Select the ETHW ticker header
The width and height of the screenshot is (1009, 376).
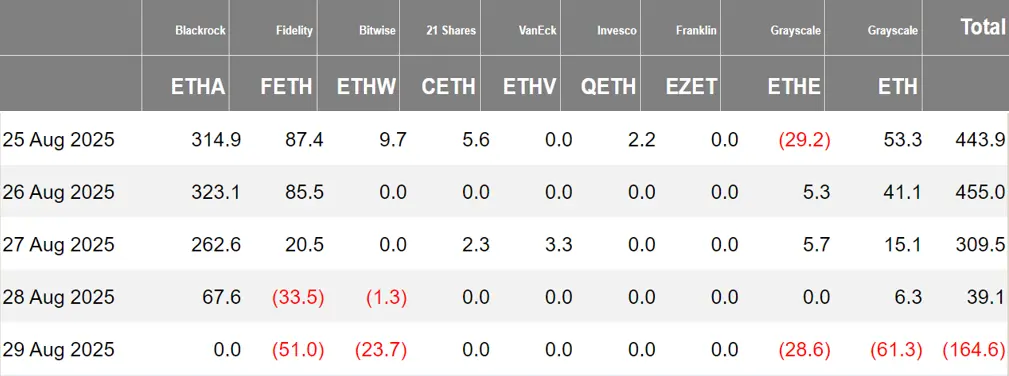367,86
